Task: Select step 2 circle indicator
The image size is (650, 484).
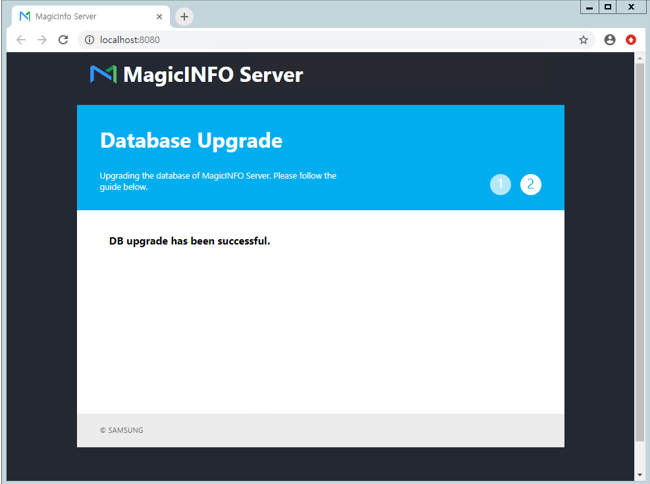Action: [530, 184]
